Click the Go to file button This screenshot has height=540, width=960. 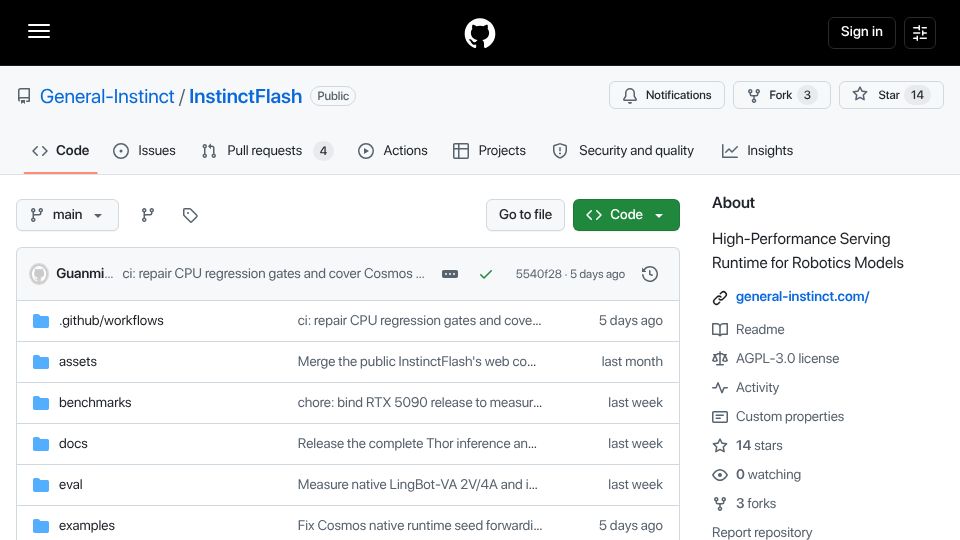coord(525,215)
